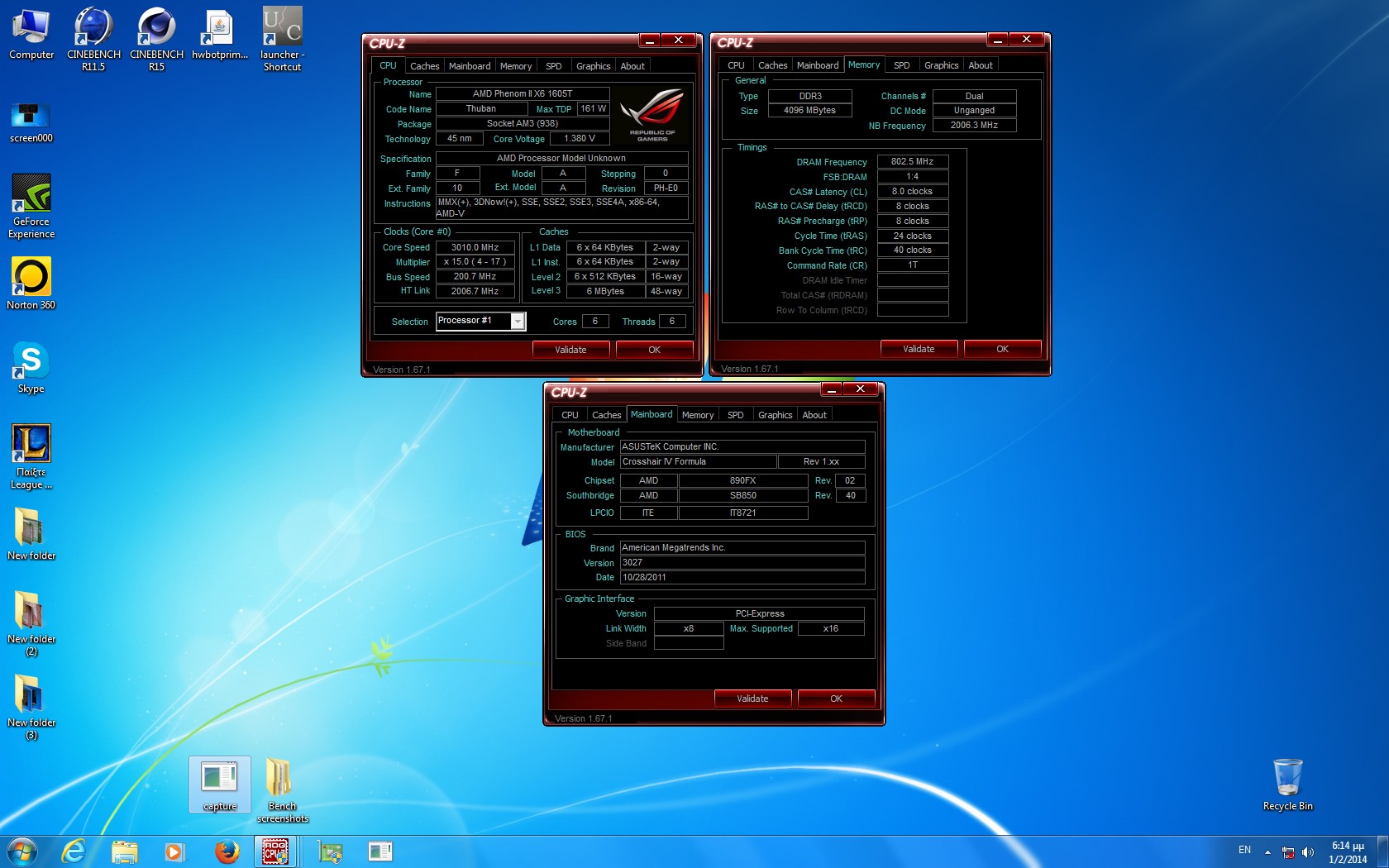Click the Republic of Gamers logo

652,114
